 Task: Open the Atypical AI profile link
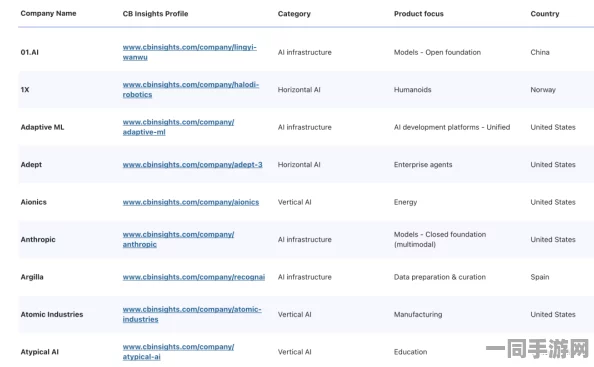tap(178, 351)
